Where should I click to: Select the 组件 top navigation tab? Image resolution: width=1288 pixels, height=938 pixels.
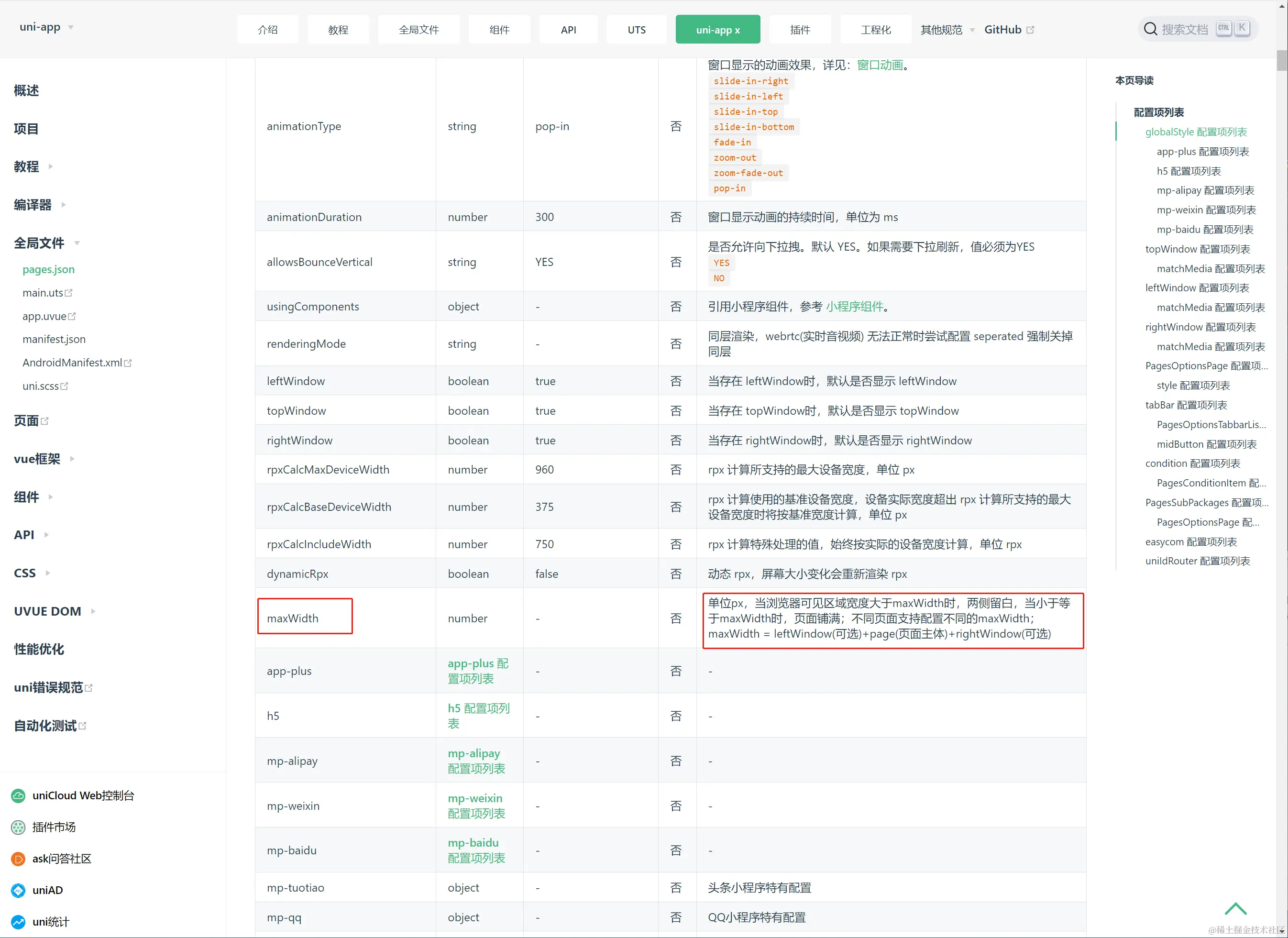tap(499, 30)
